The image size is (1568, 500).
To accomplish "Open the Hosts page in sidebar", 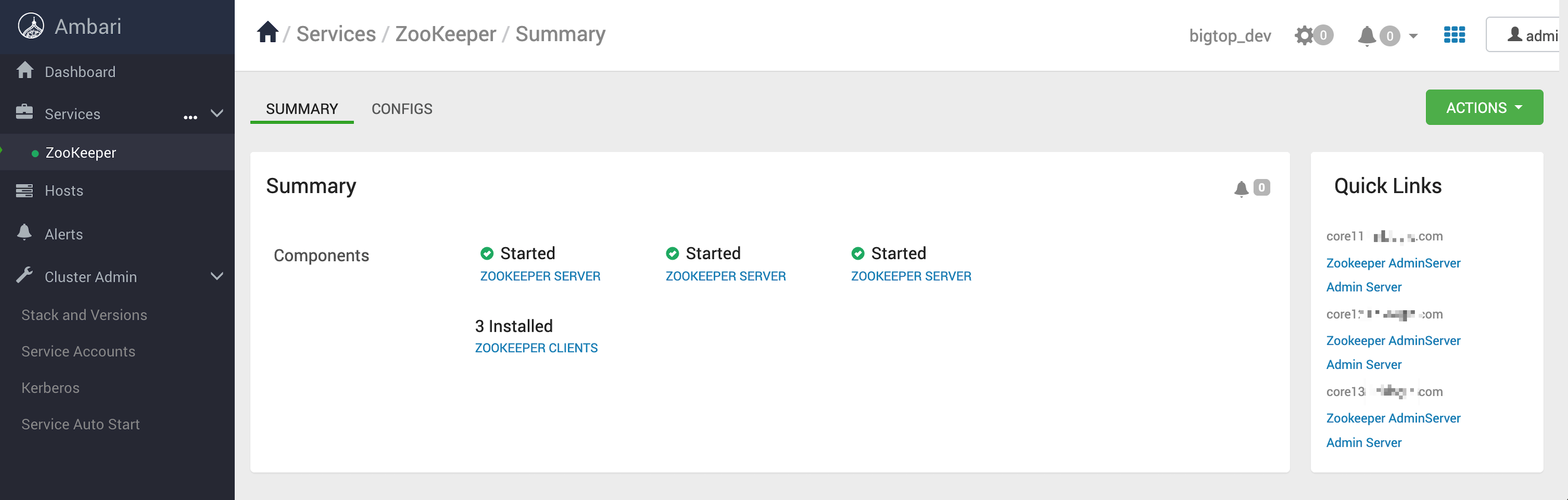I will point(63,190).
